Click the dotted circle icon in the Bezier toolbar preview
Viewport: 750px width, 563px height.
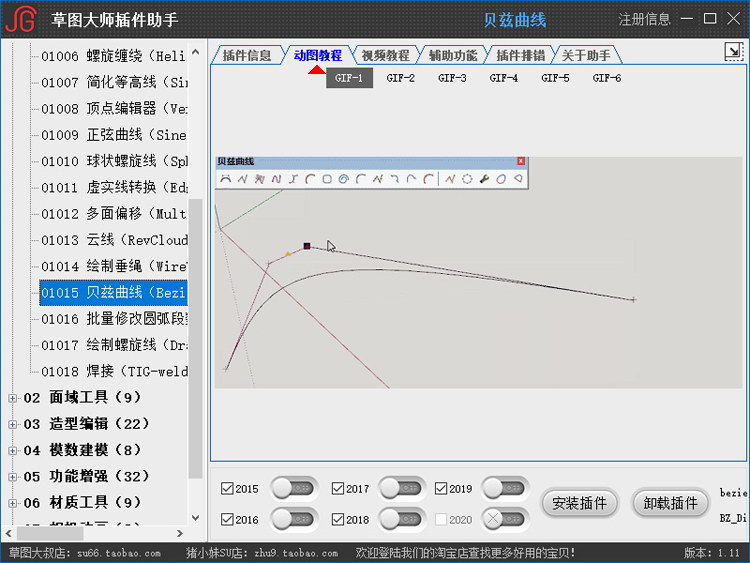[467, 179]
